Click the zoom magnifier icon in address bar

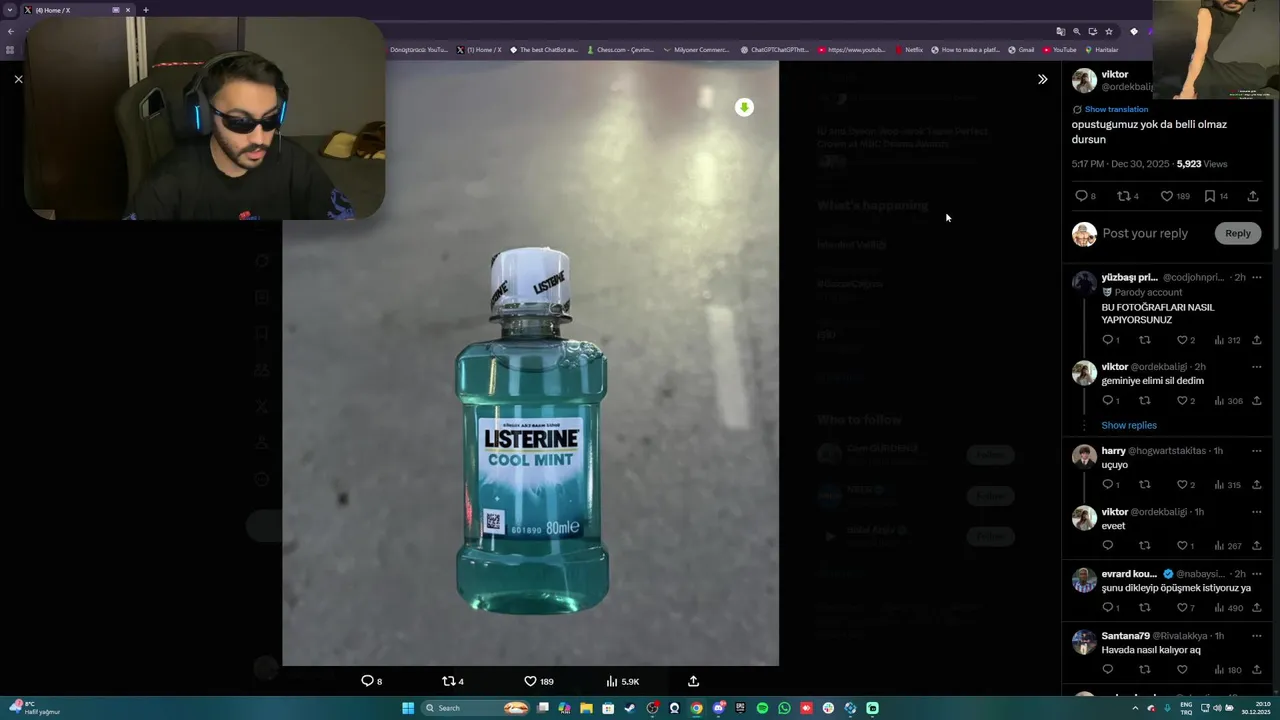tap(1076, 31)
